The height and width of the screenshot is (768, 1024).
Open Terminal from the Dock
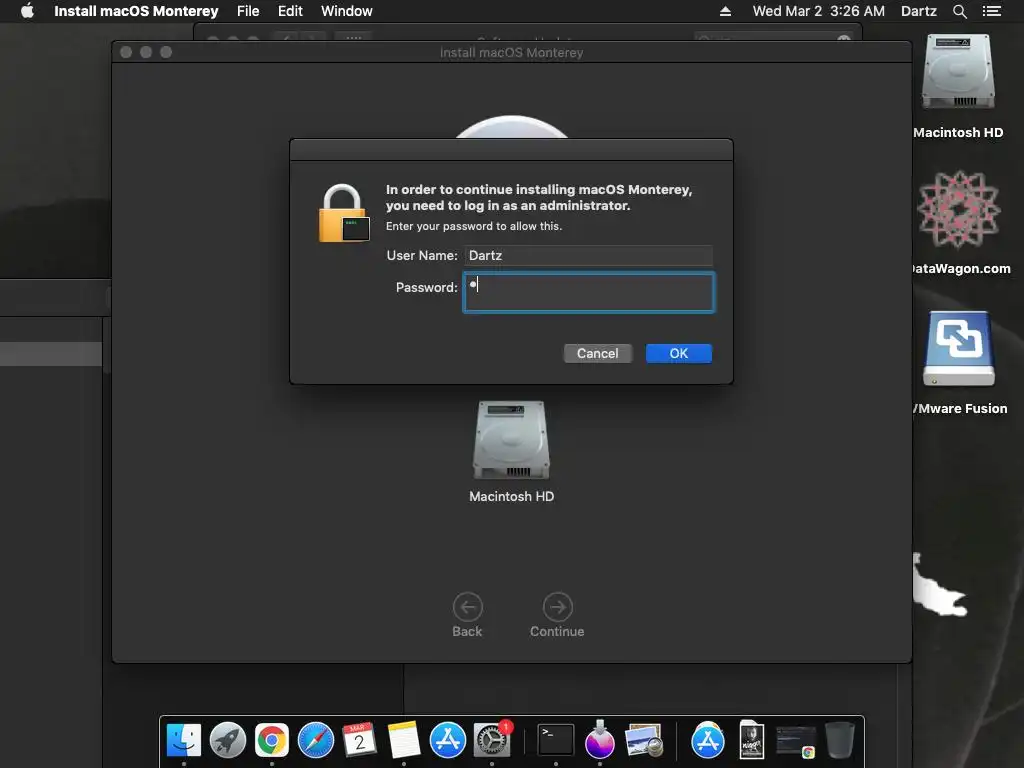tap(556, 741)
